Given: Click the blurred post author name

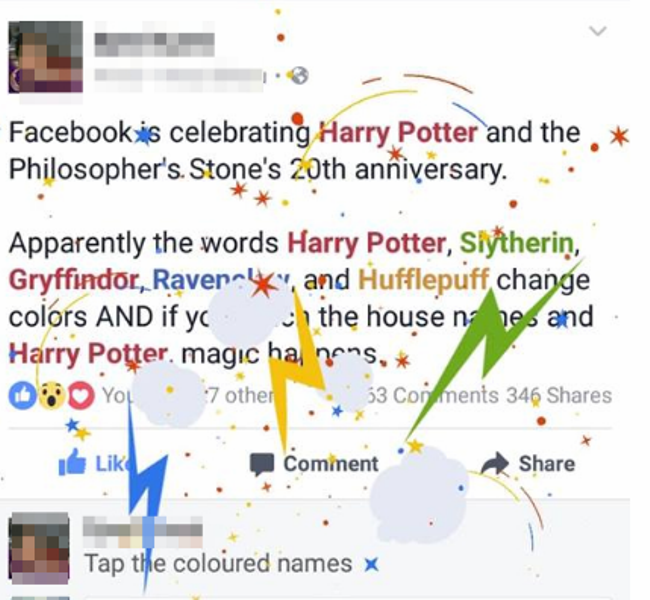Looking at the screenshot, I should pos(154,44).
